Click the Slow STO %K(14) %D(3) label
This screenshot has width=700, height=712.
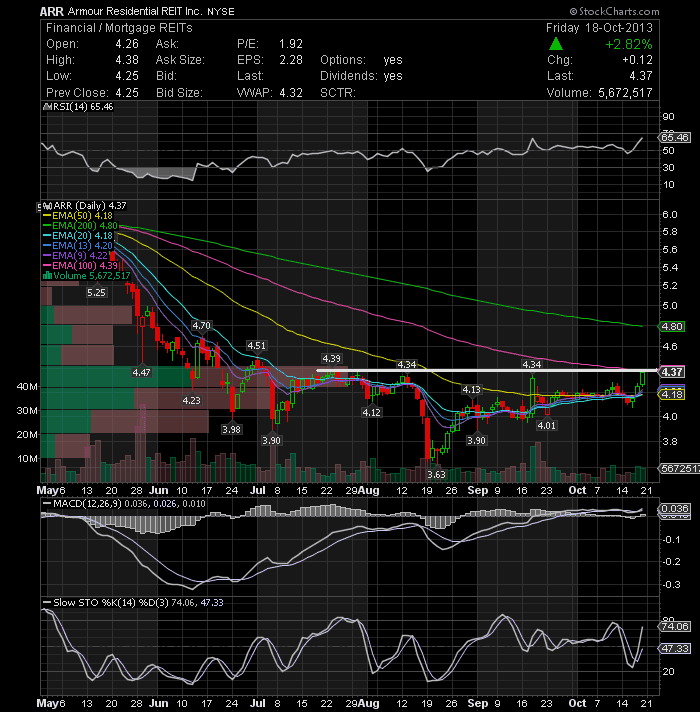click(111, 603)
